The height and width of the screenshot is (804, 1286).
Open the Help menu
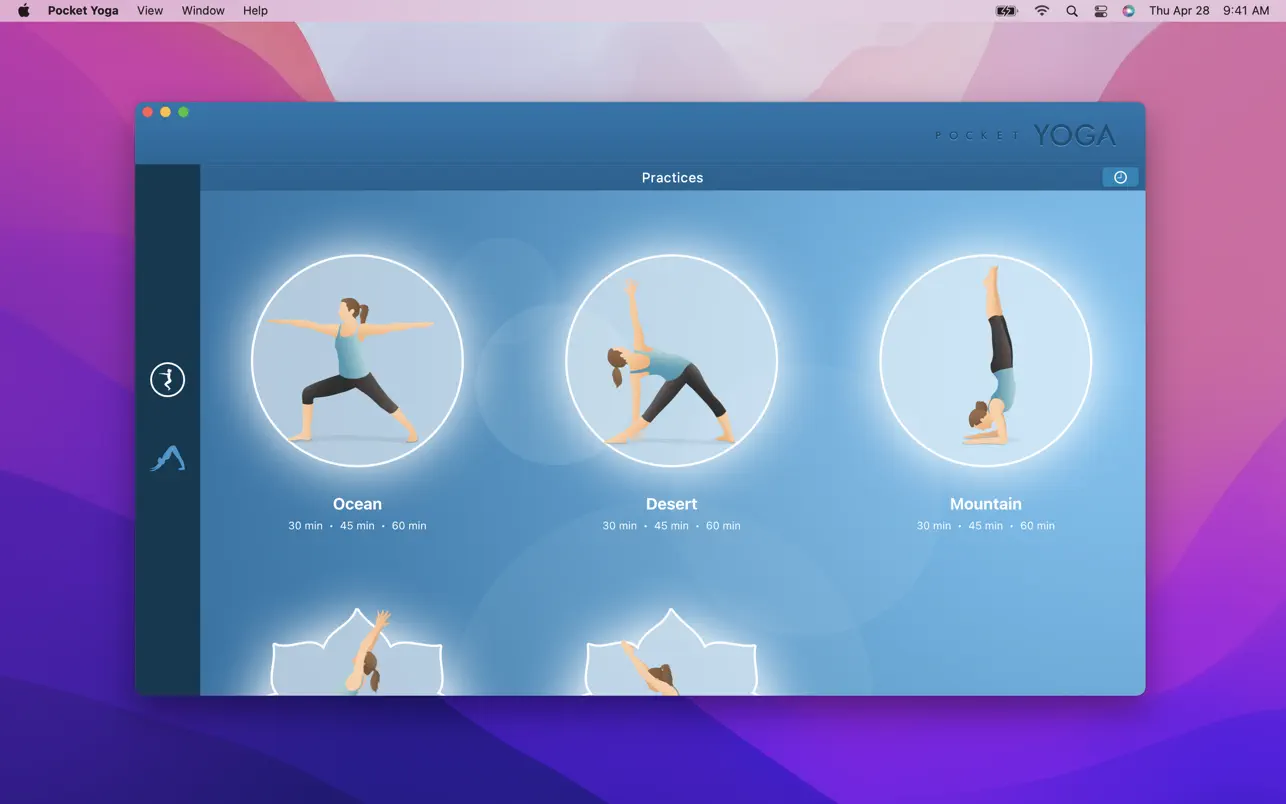(255, 11)
